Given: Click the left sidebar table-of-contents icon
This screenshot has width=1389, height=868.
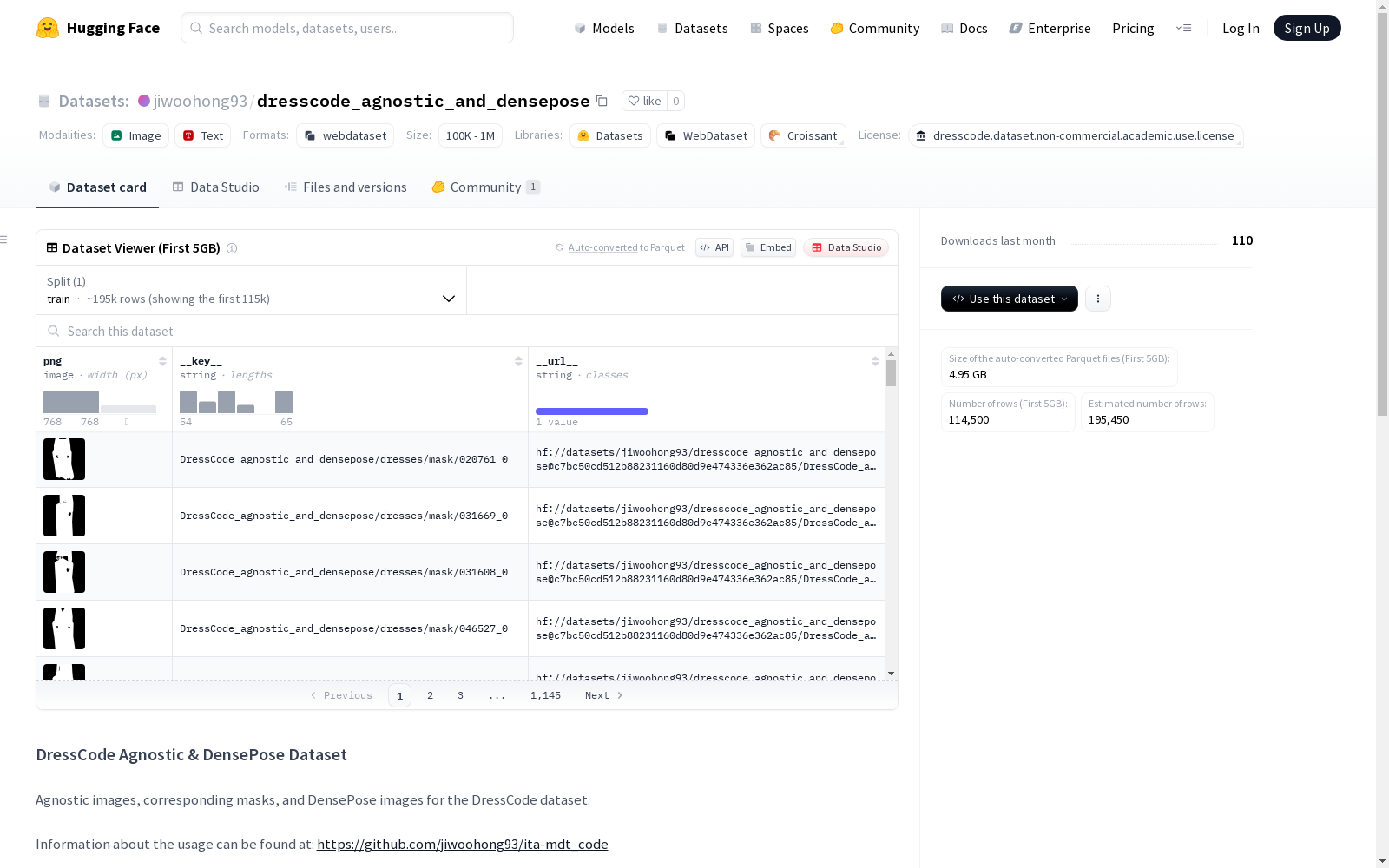Looking at the screenshot, I should pos(4,240).
